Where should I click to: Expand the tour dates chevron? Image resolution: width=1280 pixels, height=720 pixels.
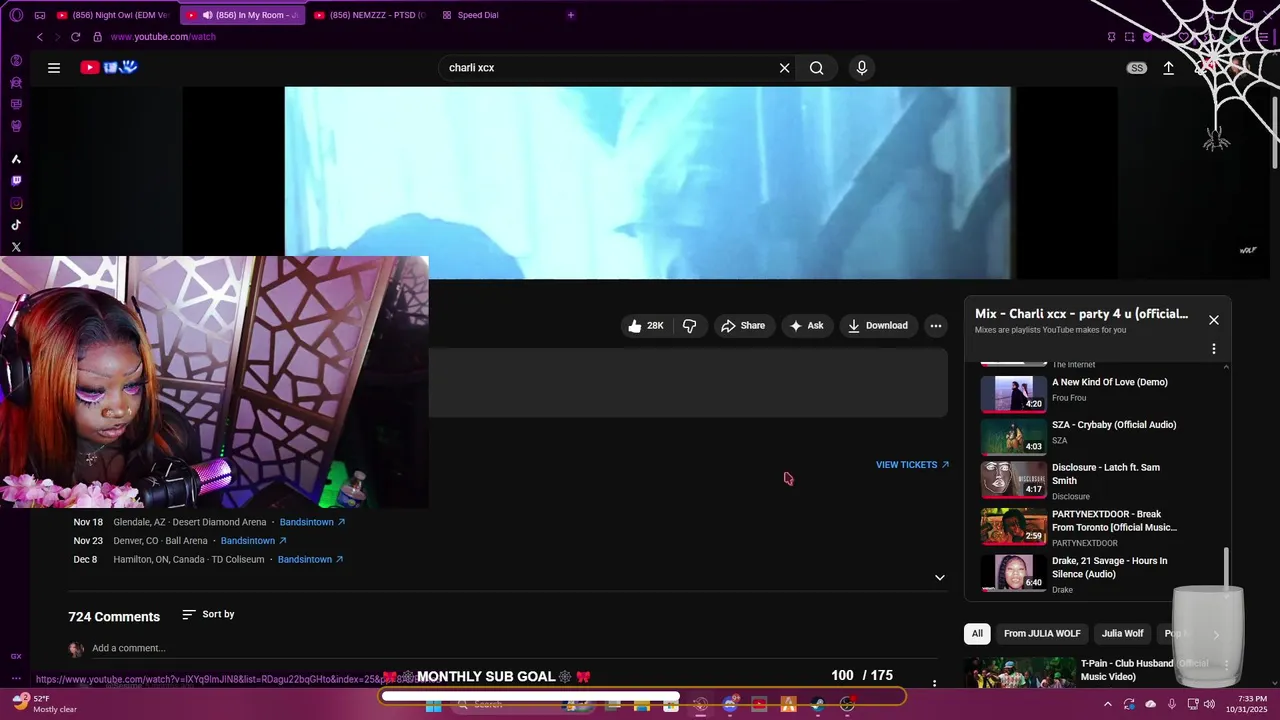939,577
